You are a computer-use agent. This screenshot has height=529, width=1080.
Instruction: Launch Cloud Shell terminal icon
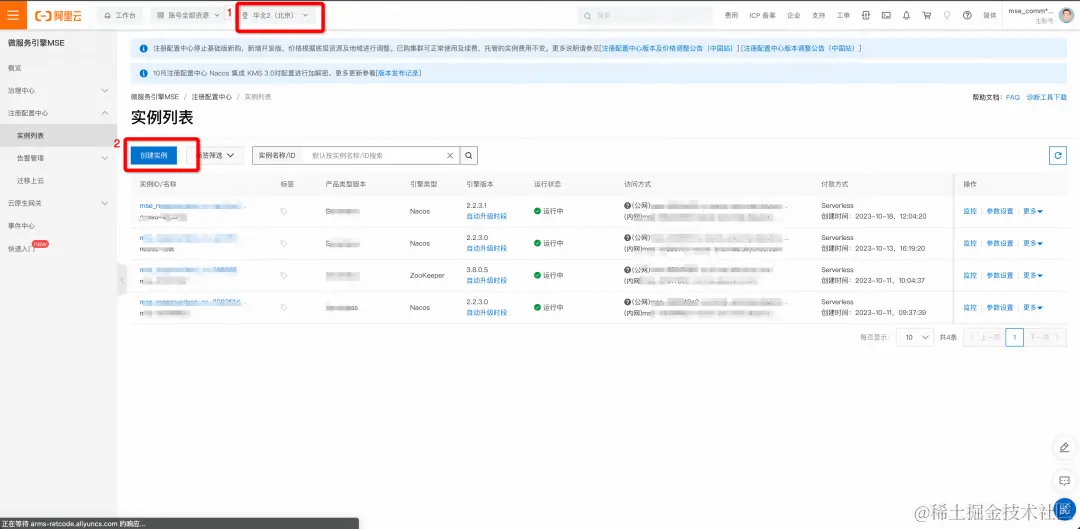tap(886, 15)
